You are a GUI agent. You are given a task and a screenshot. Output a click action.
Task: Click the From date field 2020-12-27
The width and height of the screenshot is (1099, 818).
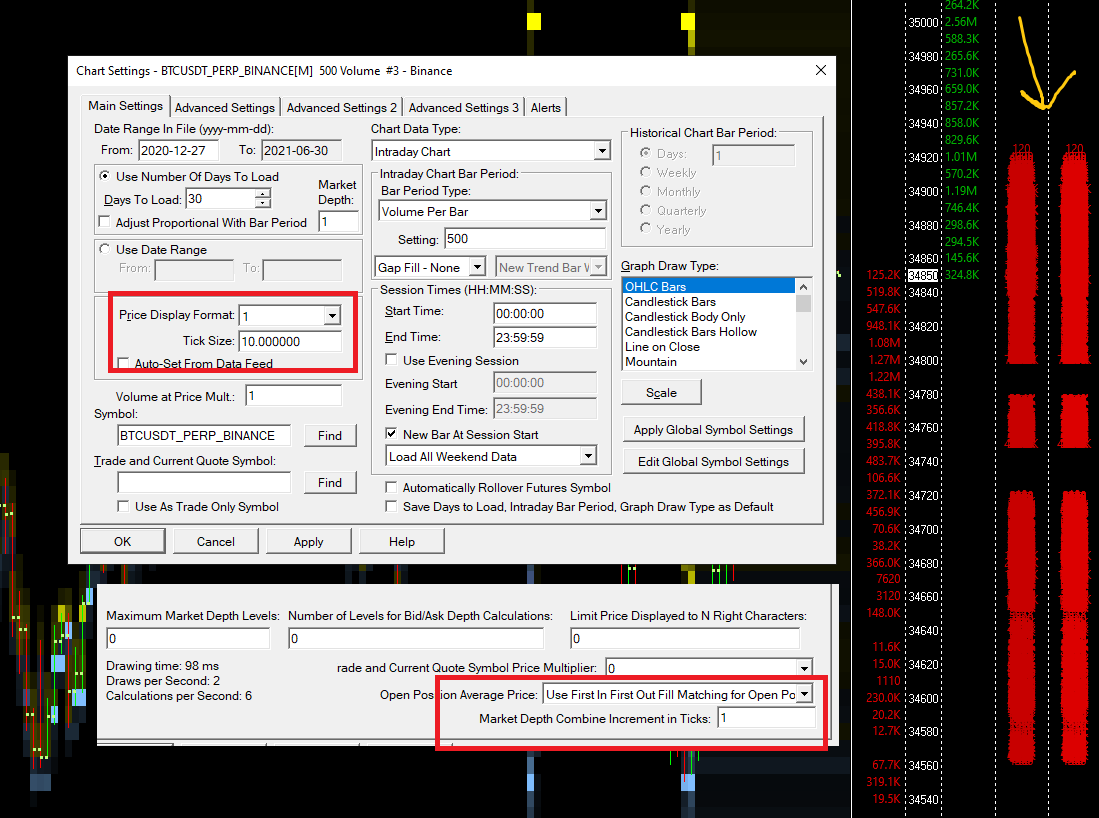click(x=179, y=150)
